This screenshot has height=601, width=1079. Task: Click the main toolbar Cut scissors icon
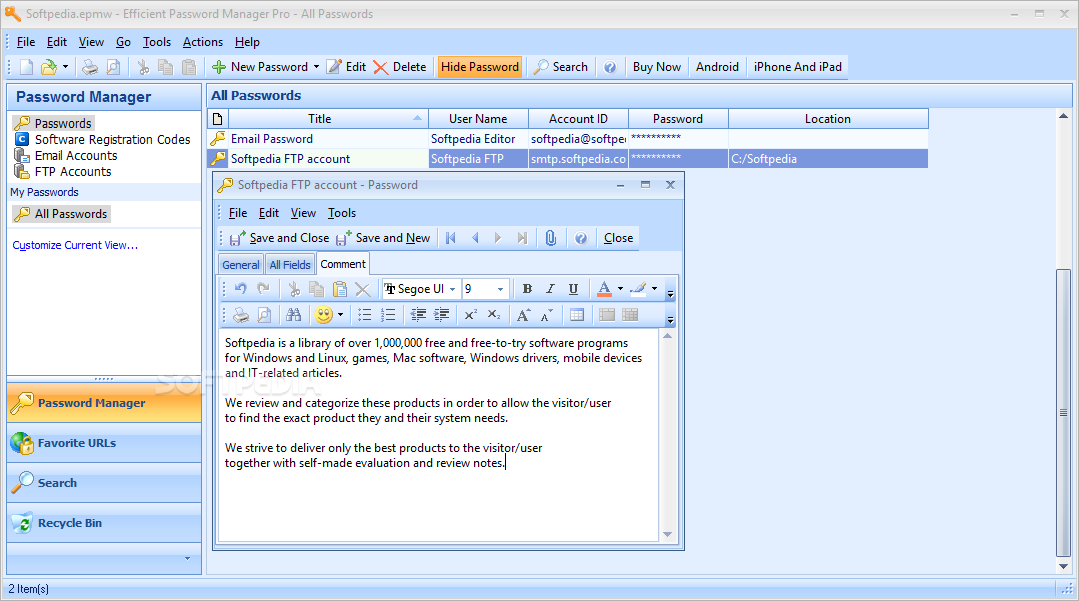[x=143, y=67]
